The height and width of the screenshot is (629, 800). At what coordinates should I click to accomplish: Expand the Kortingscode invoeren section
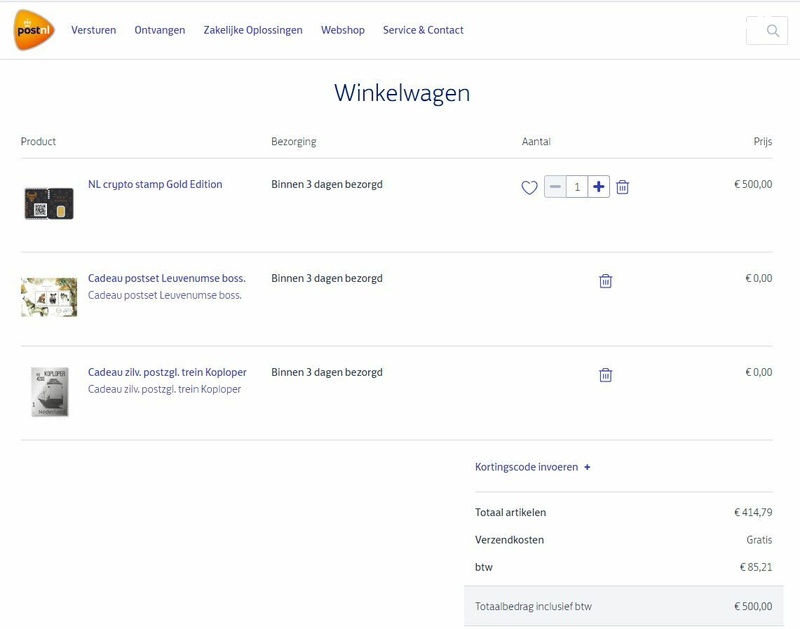tap(531, 467)
